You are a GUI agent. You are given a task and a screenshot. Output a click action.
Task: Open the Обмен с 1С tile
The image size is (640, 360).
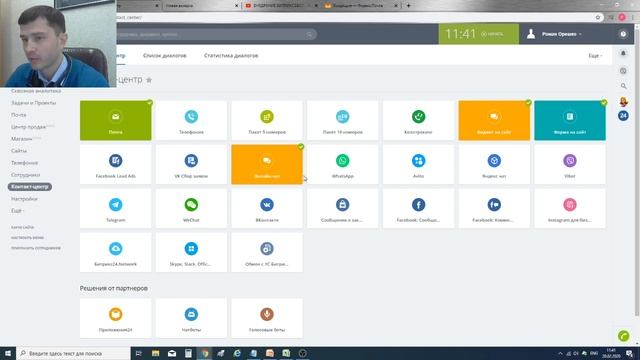[267, 253]
